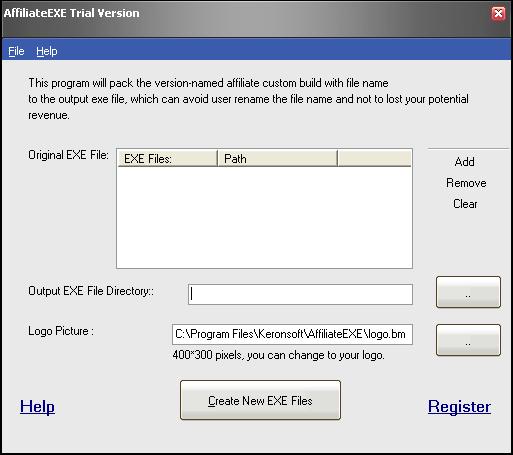Sort by the EXE Files column header
The image size is (513, 455).
click(x=167, y=159)
